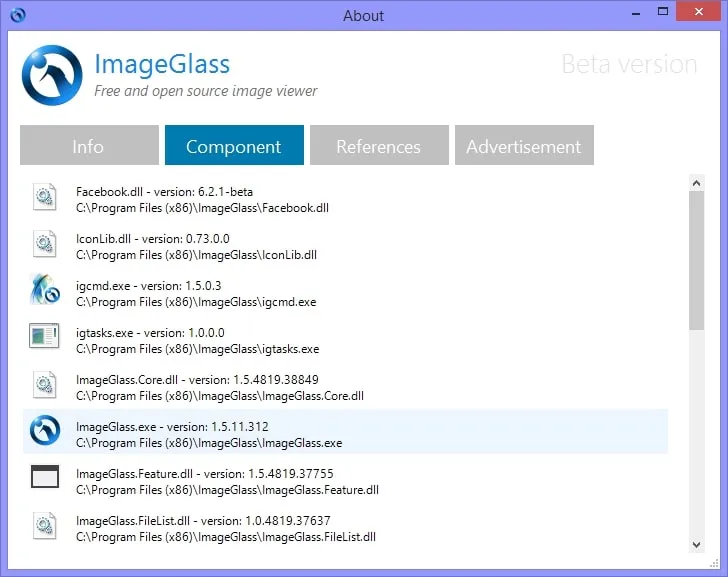Click 'Free and open source image viewer' subtitle
The width and height of the screenshot is (728, 577).
pos(206,91)
